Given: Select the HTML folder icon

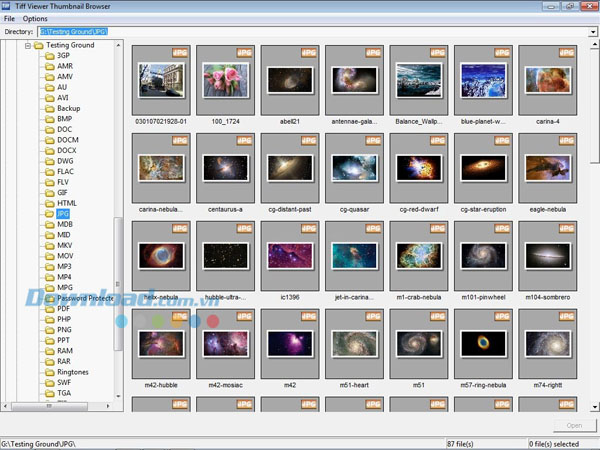Looking at the screenshot, I should (x=48, y=203).
